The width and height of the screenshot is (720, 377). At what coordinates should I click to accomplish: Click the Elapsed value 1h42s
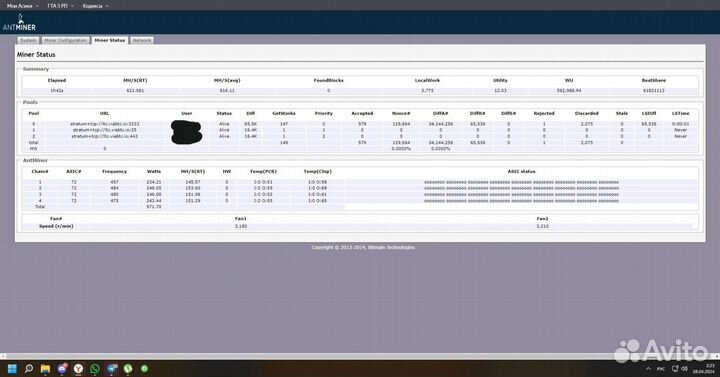pyautogui.click(x=57, y=90)
